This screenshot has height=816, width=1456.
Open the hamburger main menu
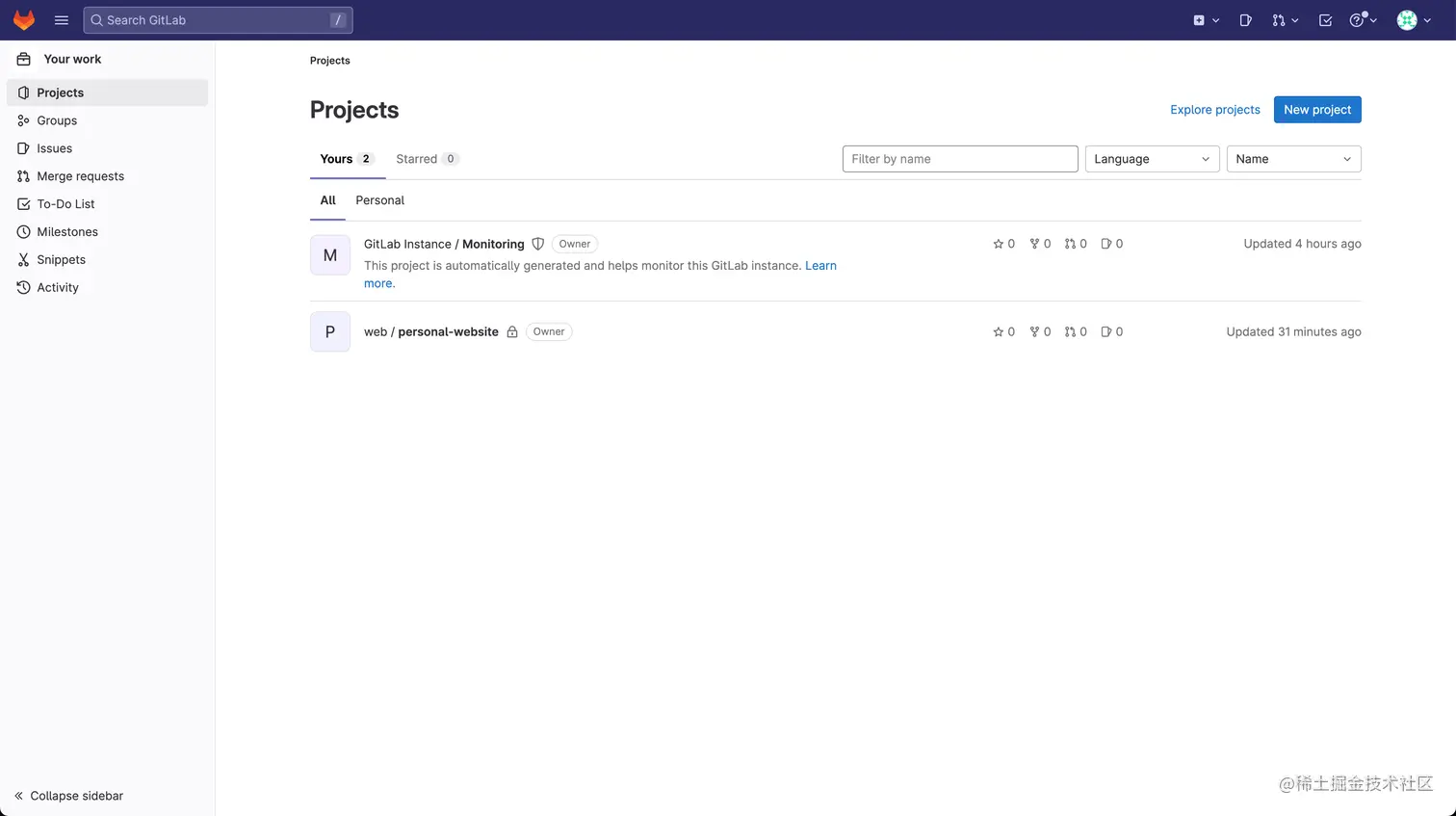(x=62, y=20)
